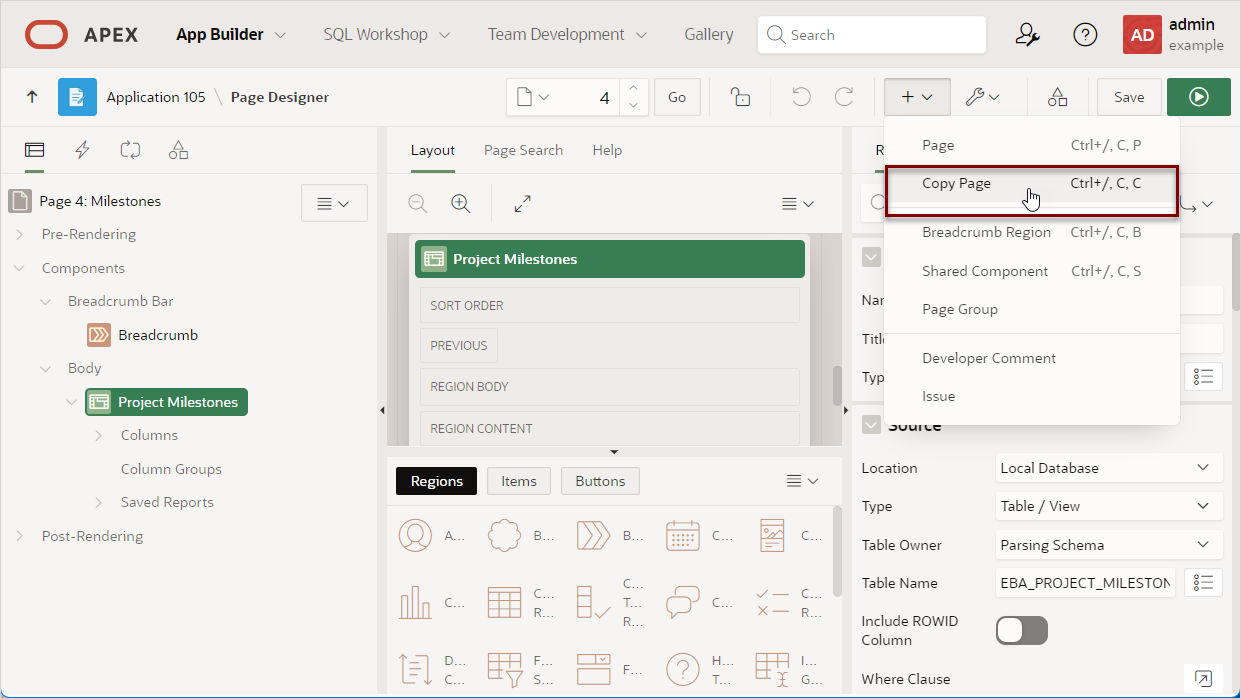The image size is (1241, 699).
Task: Choose Issue from the Create menu
Action: (1032, 396)
